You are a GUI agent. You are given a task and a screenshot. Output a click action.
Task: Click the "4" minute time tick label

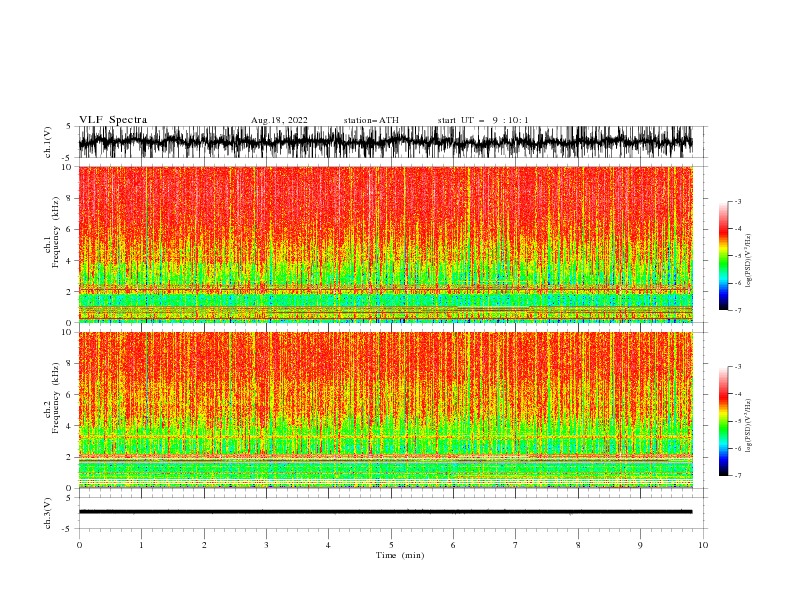(328, 545)
